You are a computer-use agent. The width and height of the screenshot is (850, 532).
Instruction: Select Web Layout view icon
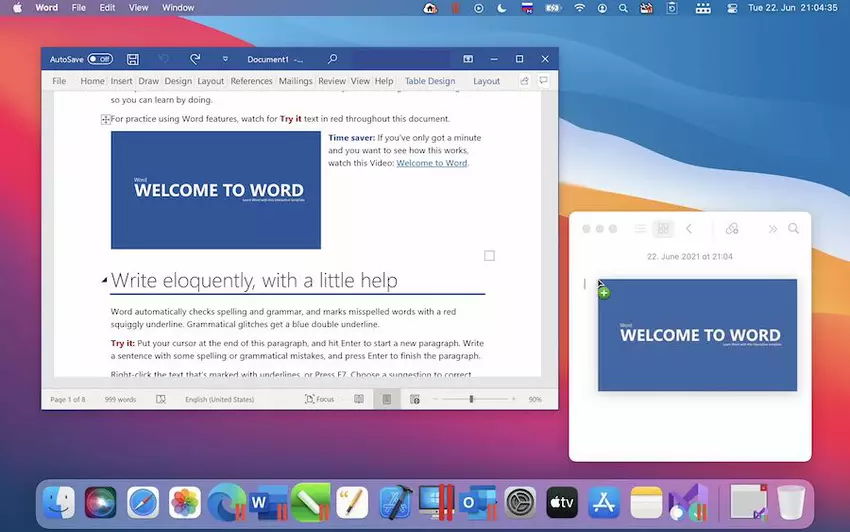click(414, 399)
